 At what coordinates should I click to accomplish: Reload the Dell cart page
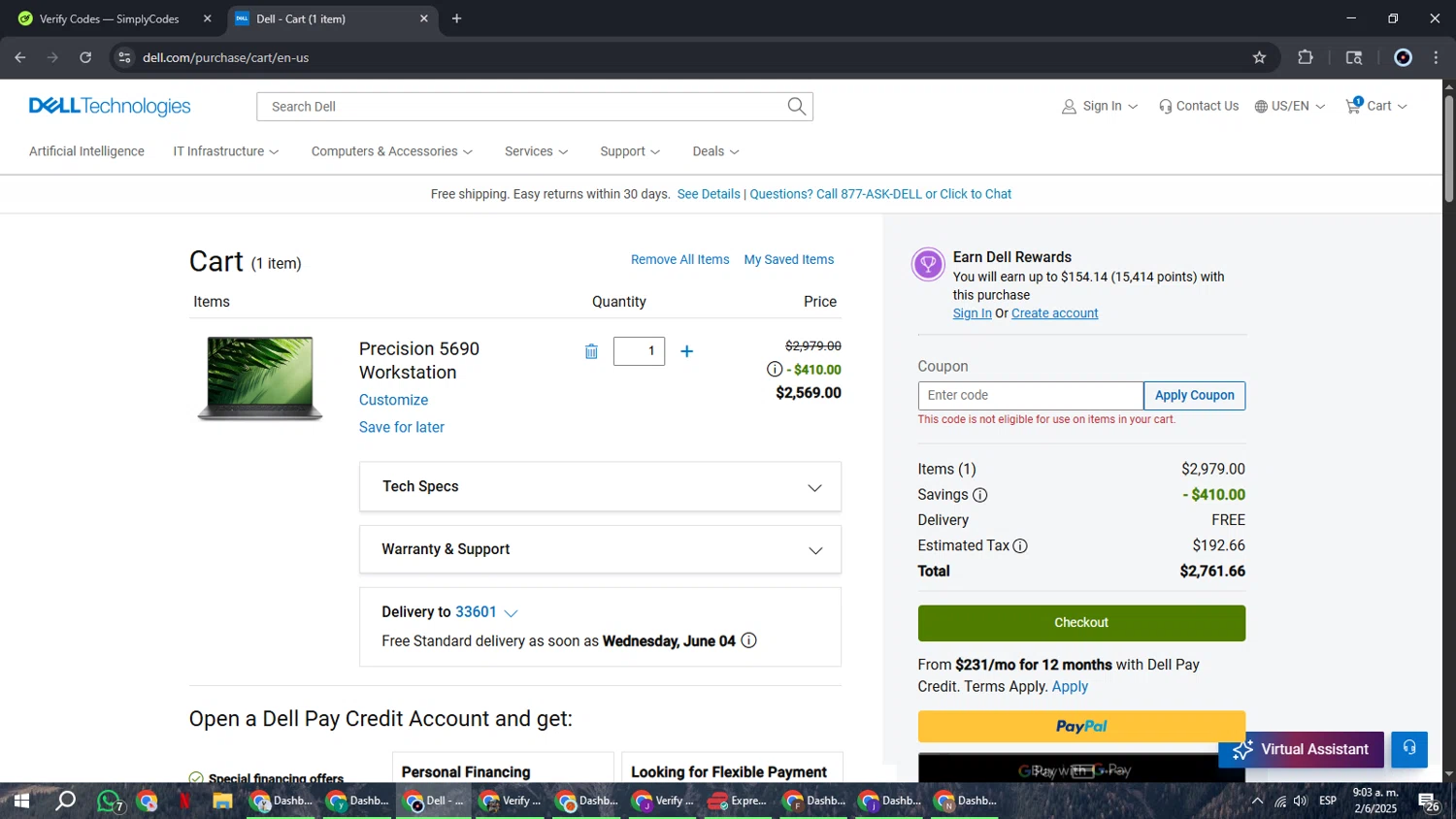(x=85, y=57)
